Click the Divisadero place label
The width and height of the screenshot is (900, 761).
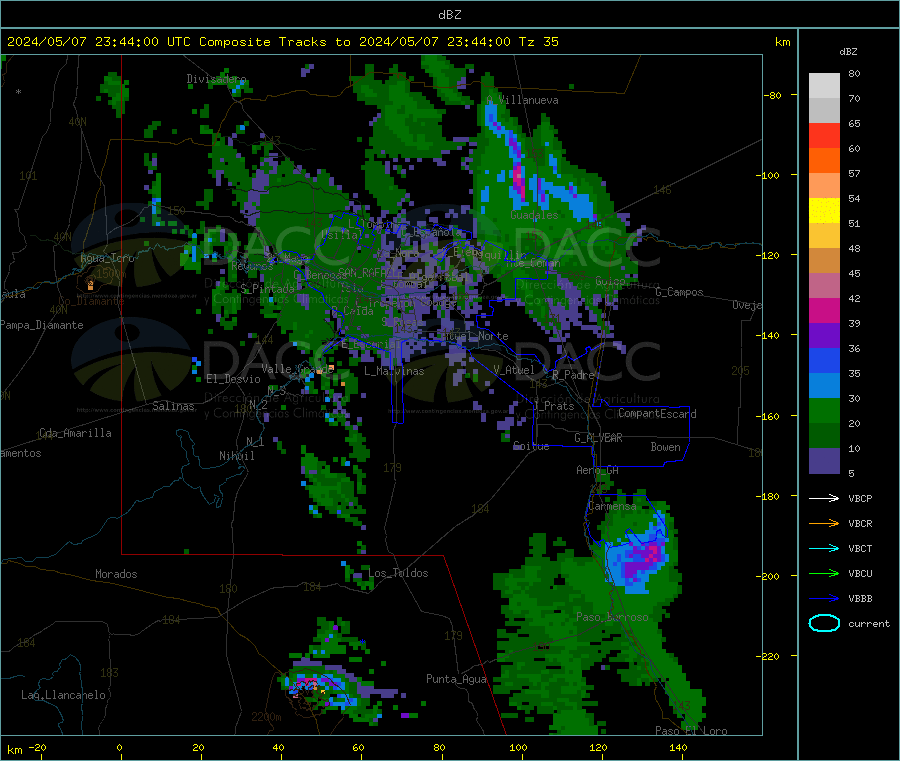pyautogui.click(x=216, y=79)
